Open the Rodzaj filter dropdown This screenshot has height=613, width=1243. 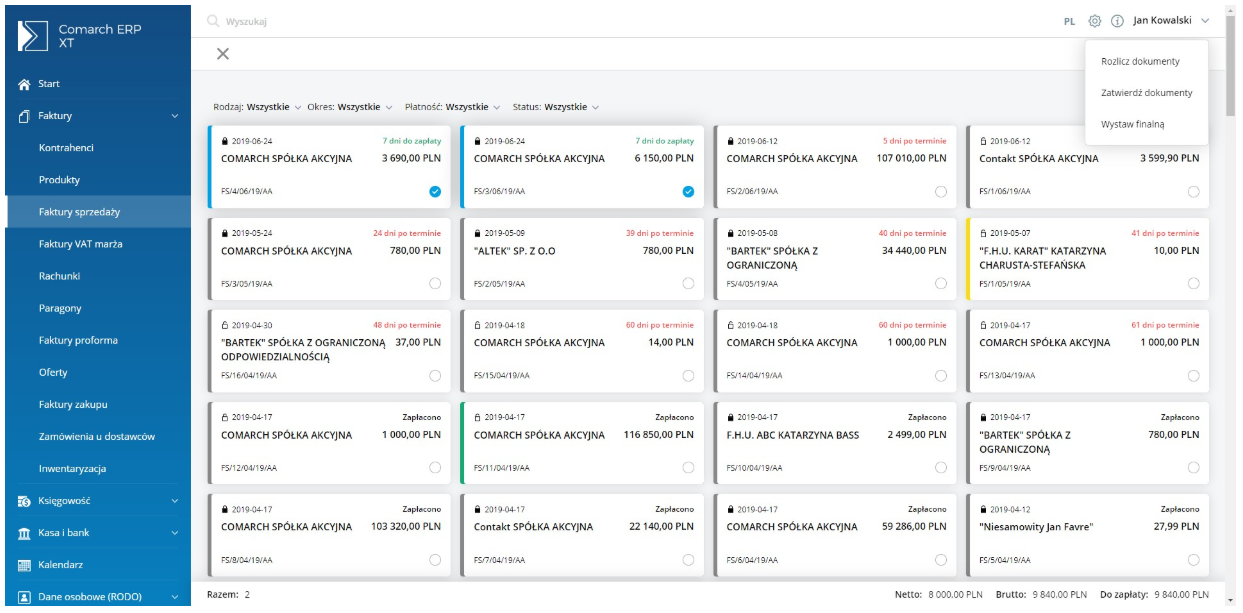pos(256,107)
